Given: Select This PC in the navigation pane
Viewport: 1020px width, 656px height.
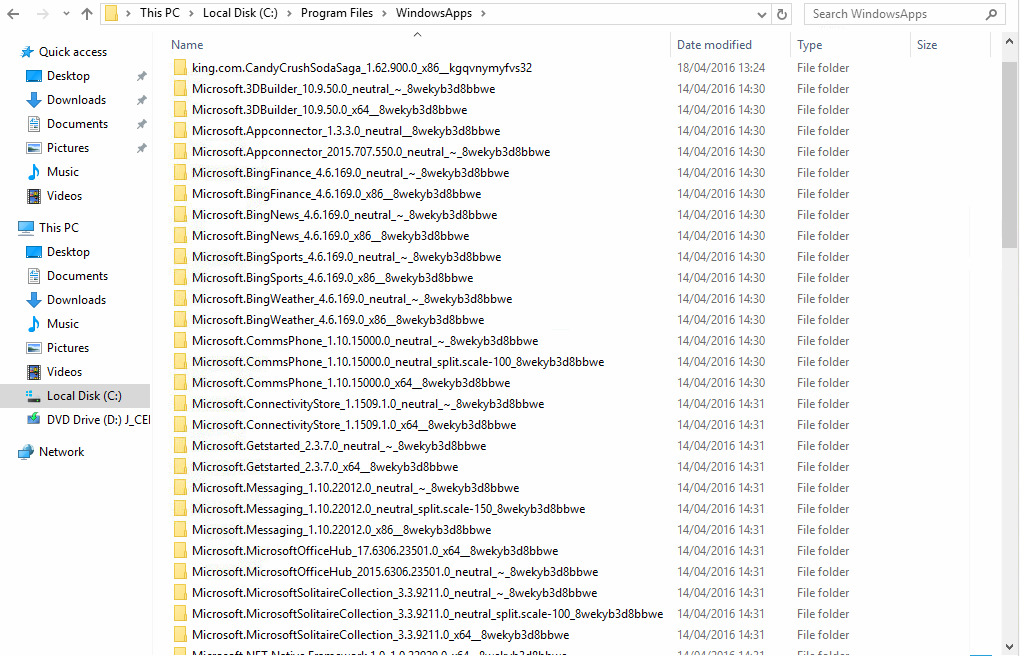Looking at the screenshot, I should pos(59,228).
